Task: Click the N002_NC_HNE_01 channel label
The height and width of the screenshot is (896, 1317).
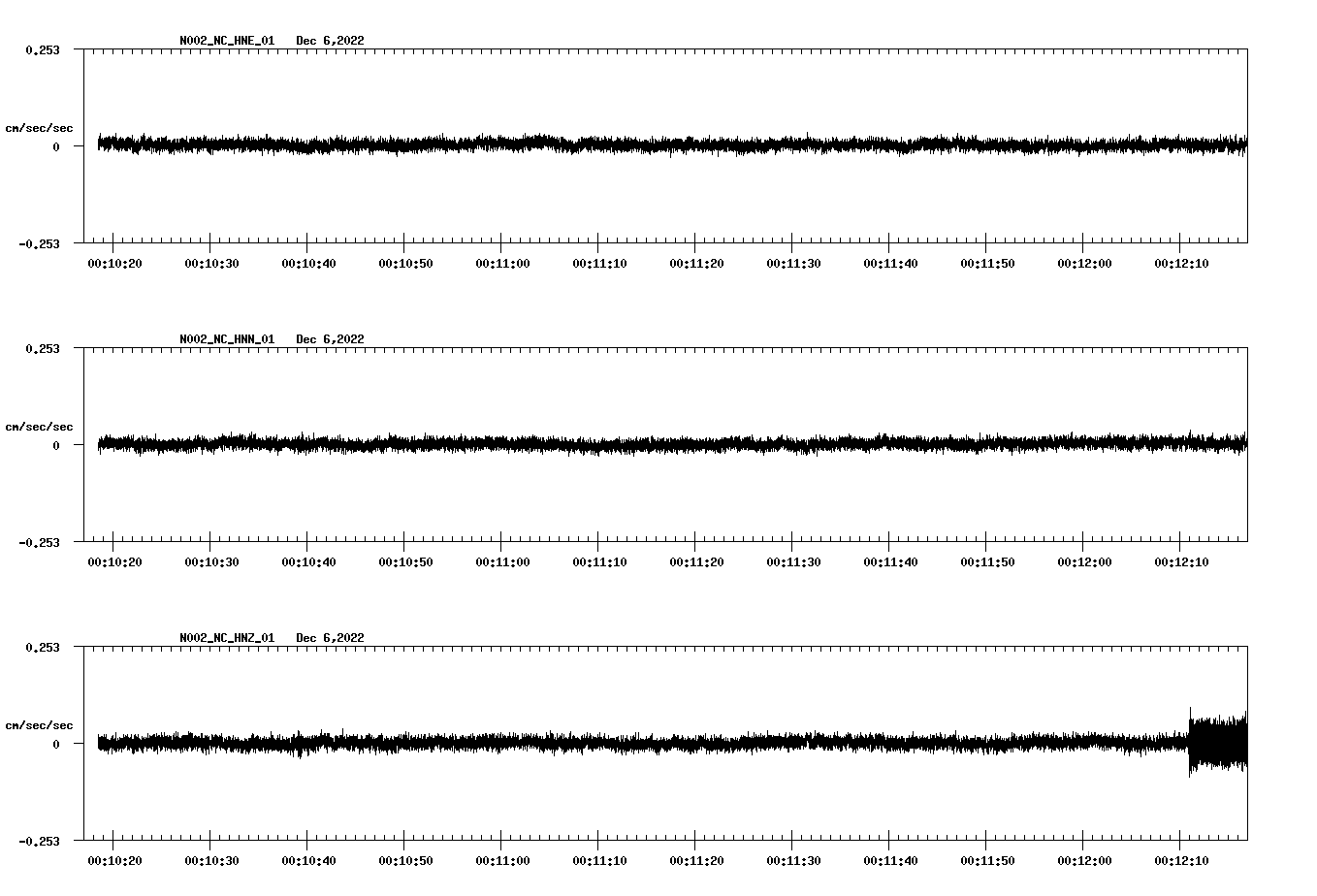Action: coord(226,41)
